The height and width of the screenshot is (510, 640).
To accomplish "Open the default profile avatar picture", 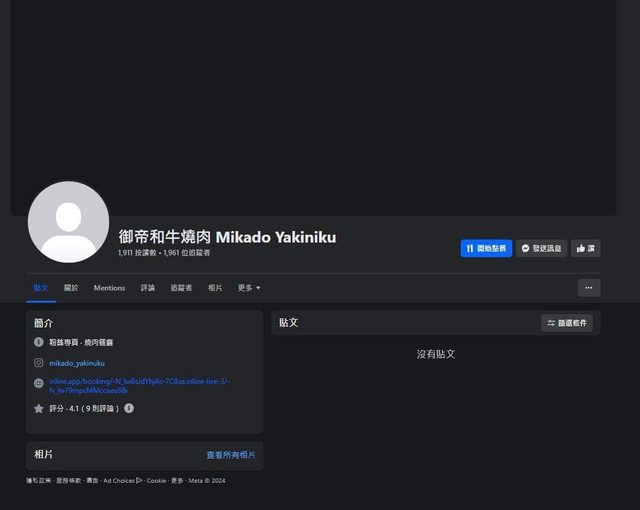I will (69, 222).
